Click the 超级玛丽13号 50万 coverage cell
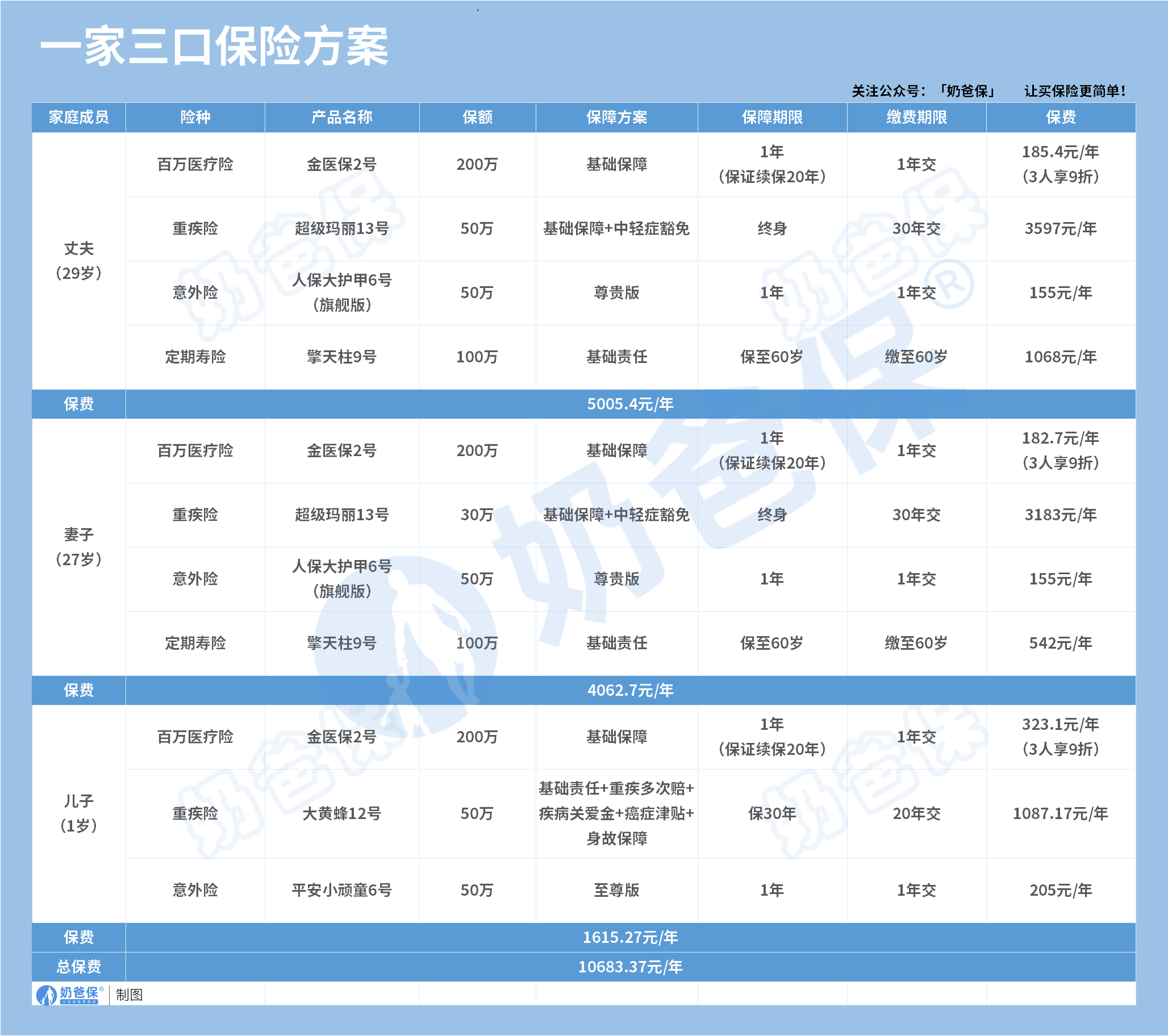This screenshot has height=1036, width=1168. click(x=477, y=228)
